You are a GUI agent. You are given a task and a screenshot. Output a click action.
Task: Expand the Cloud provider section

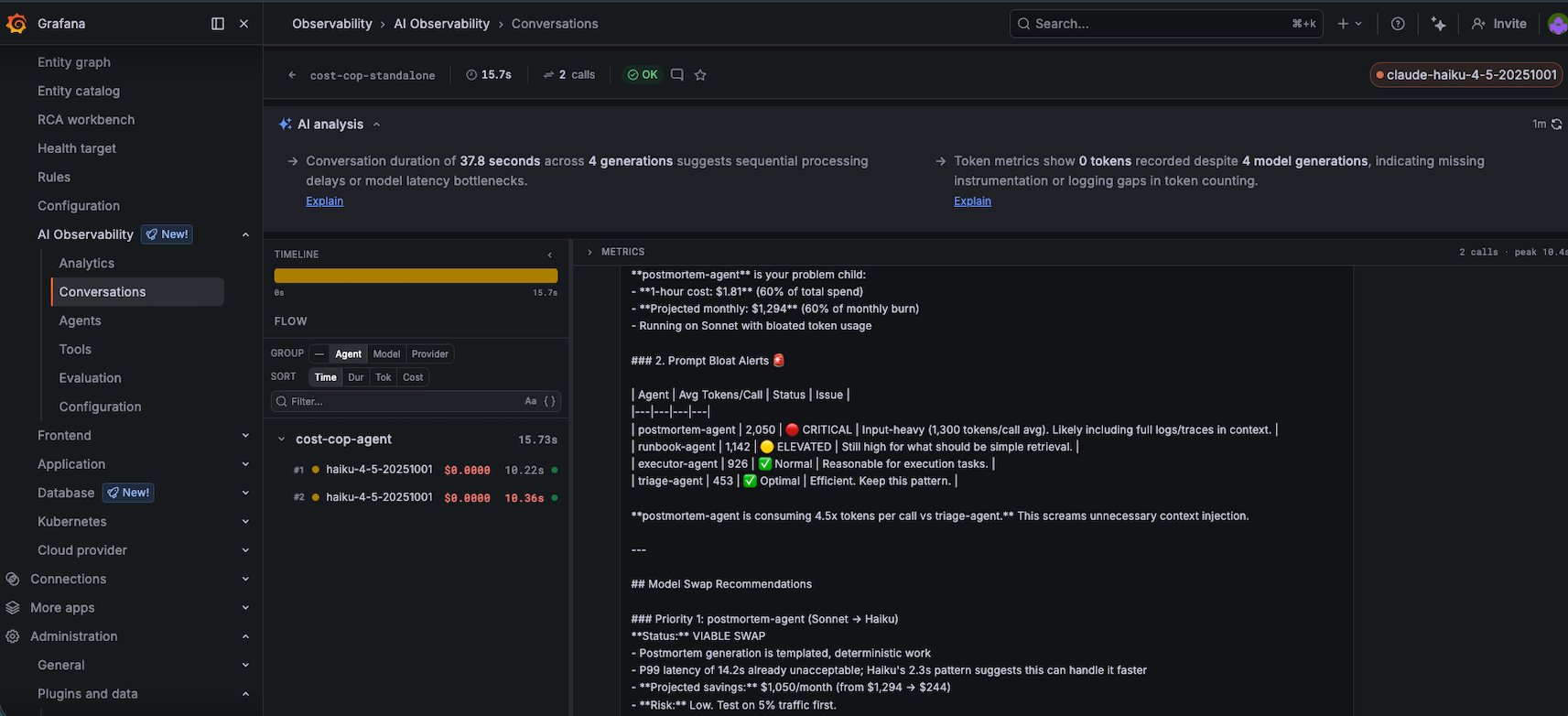click(x=245, y=550)
